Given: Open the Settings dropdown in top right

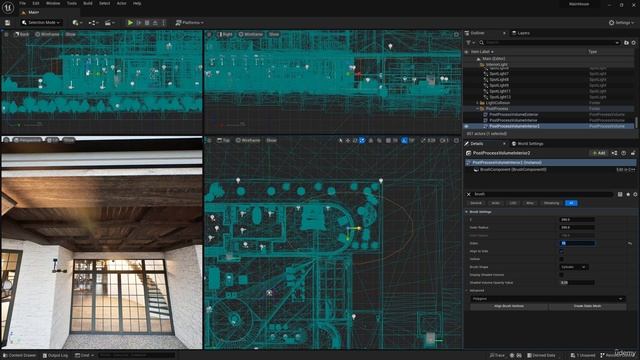Looking at the screenshot, I should (x=622, y=23).
